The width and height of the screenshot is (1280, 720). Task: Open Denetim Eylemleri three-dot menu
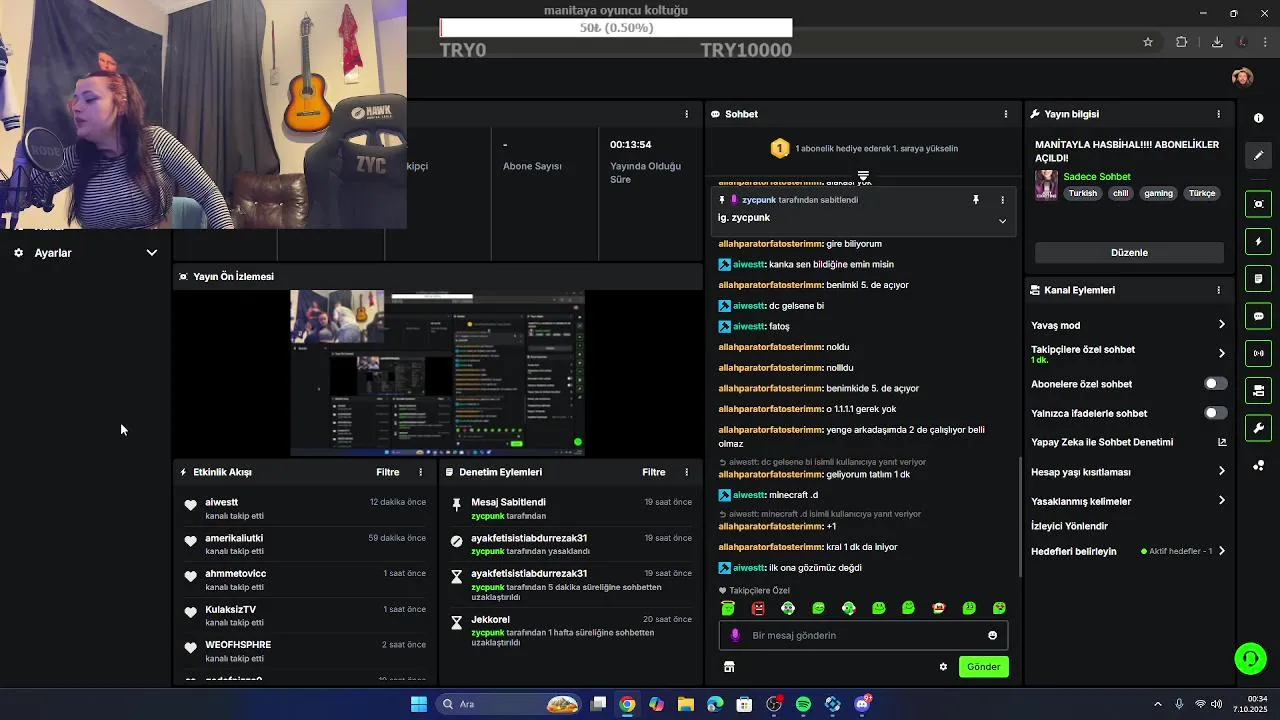click(686, 472)
